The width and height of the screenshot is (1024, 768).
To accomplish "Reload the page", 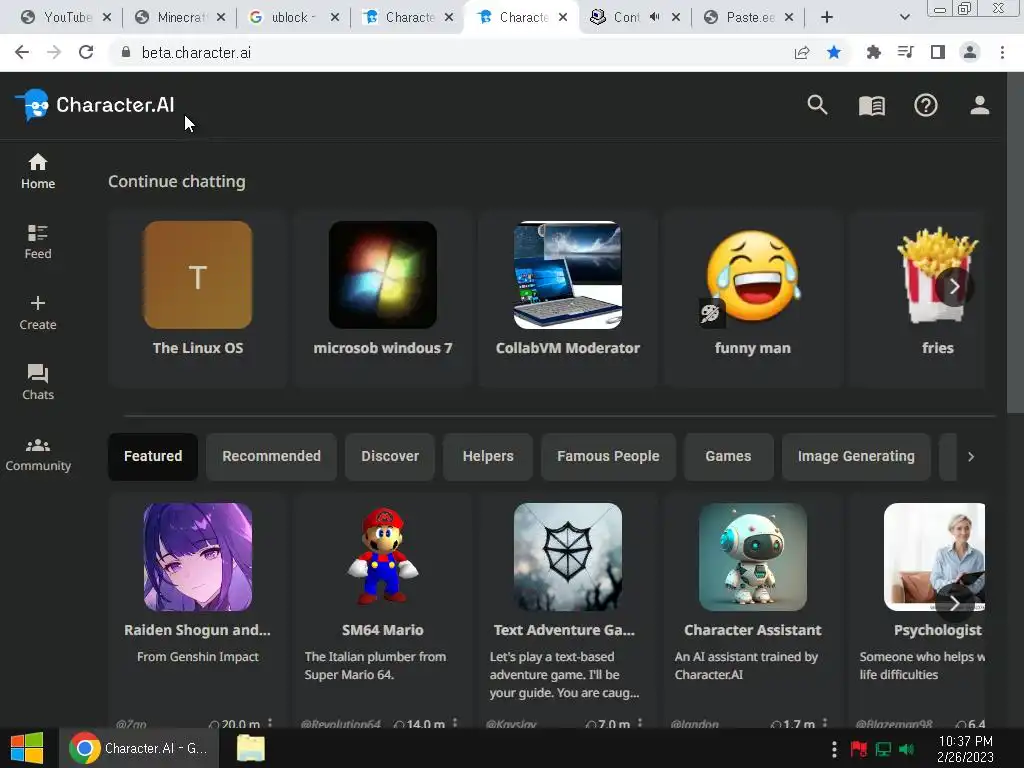I will click(86, 52).
